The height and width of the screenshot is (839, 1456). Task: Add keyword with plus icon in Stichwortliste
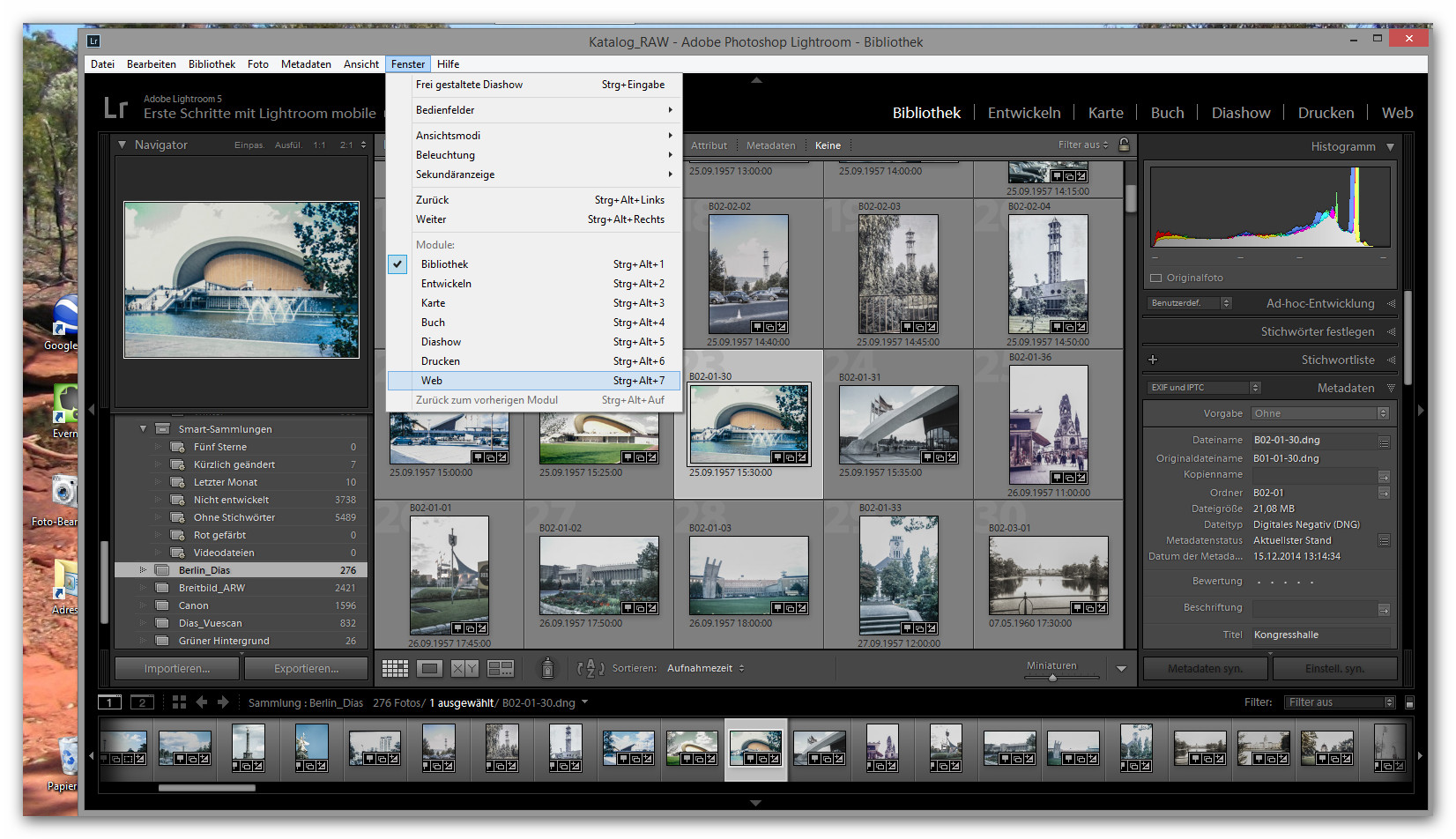[x=1153, y=360]
